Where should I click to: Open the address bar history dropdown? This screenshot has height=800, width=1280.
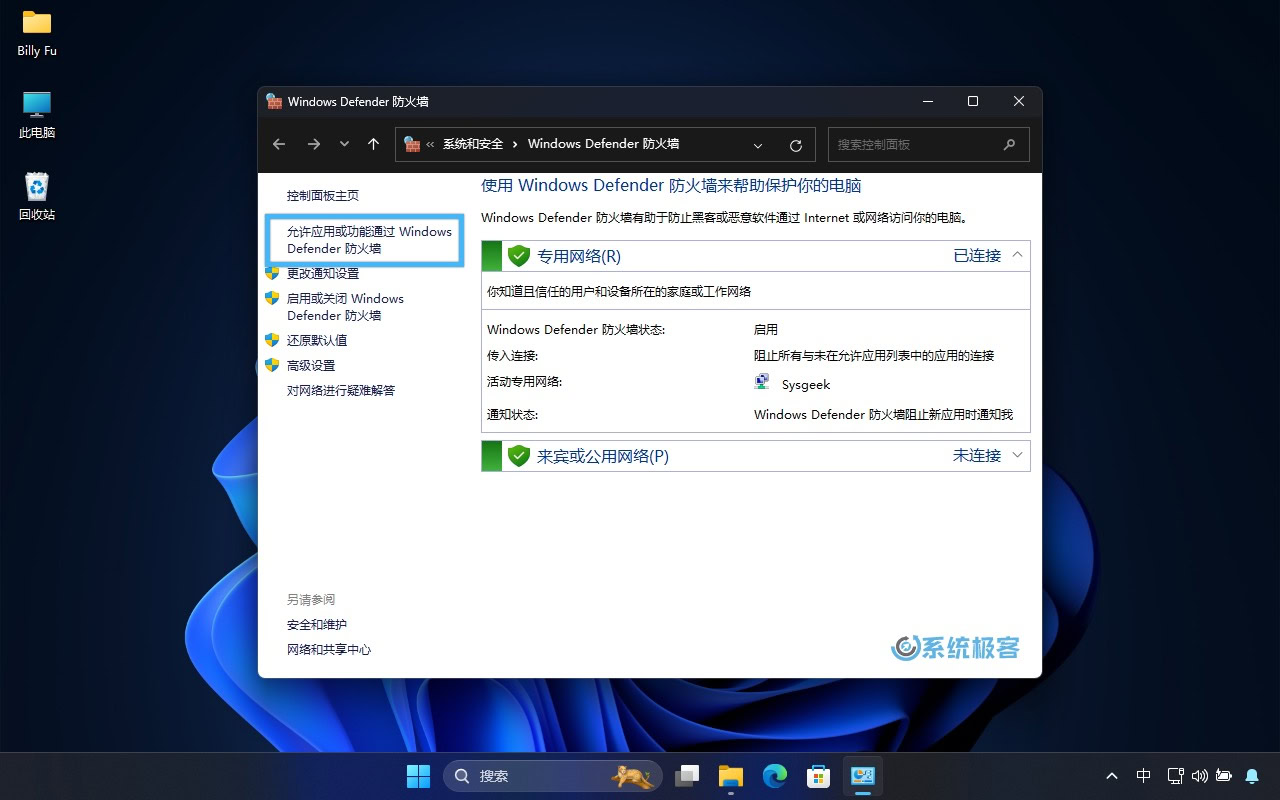758,145
